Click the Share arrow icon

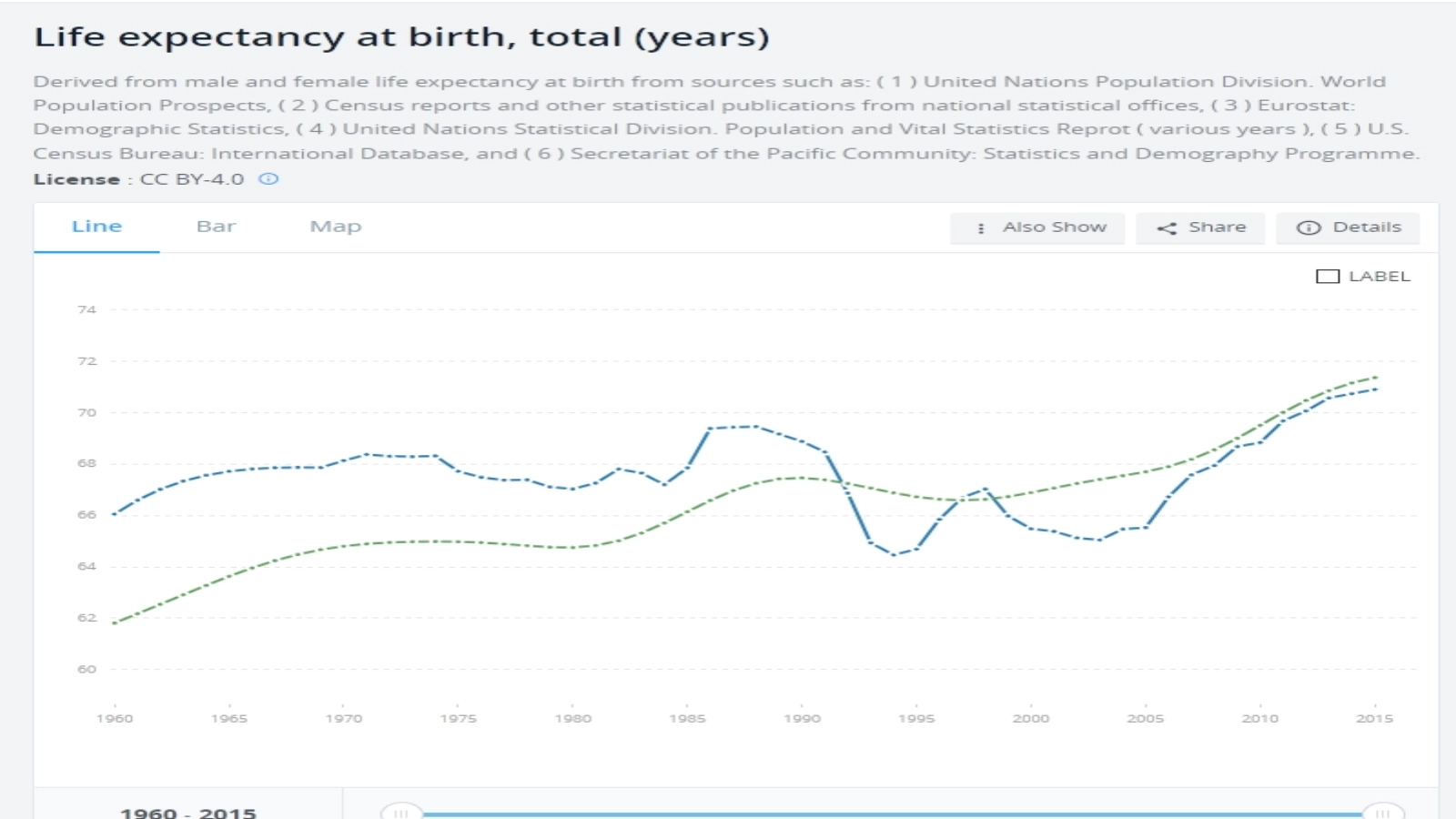click(1167, 228)
